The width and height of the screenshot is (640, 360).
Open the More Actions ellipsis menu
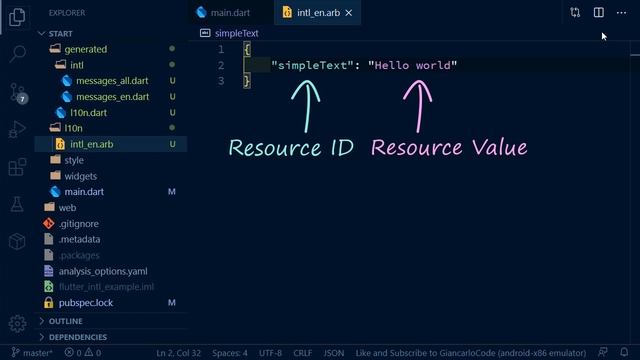point(621,13)
